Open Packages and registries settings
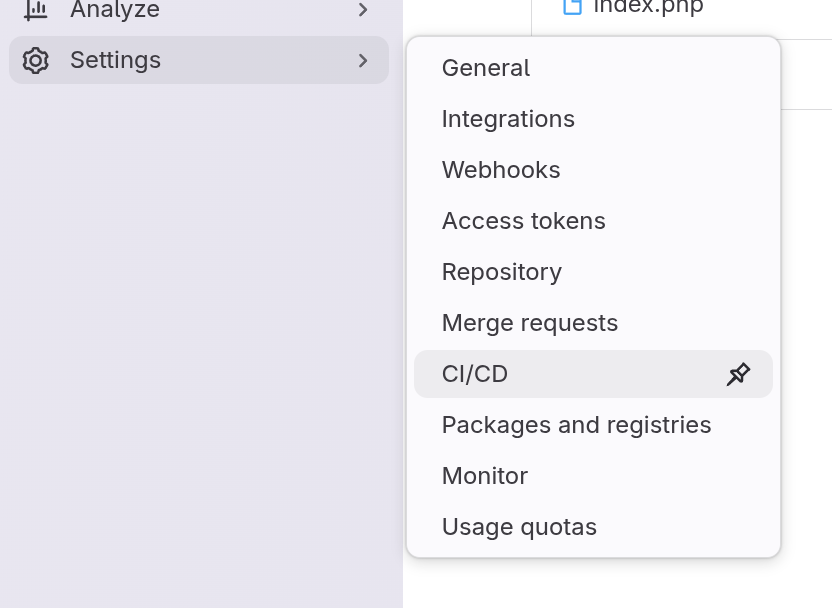 pos(576,425)
